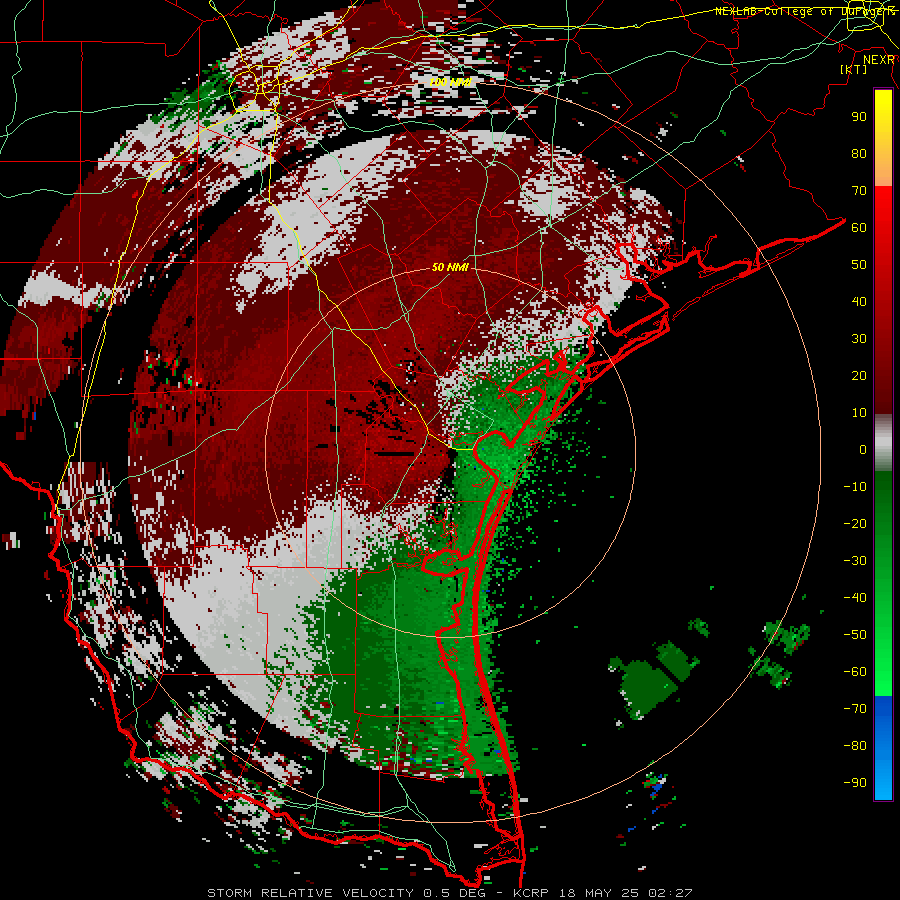Click the Storm Relative Velocity caption at bottom
This screenshot has height=900, width=900.
(x=449, y=893)
